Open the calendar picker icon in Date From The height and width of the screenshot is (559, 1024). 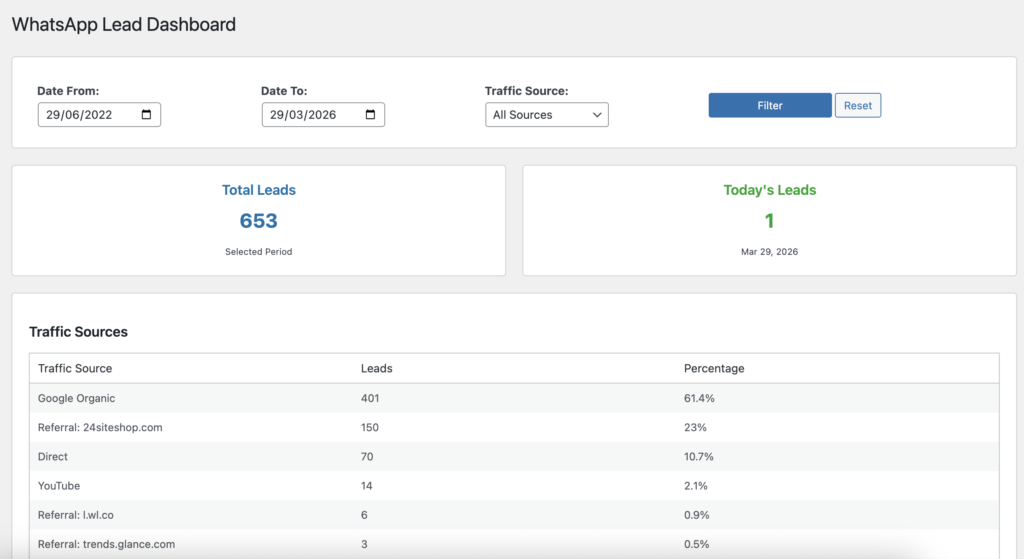coord(147,115)
